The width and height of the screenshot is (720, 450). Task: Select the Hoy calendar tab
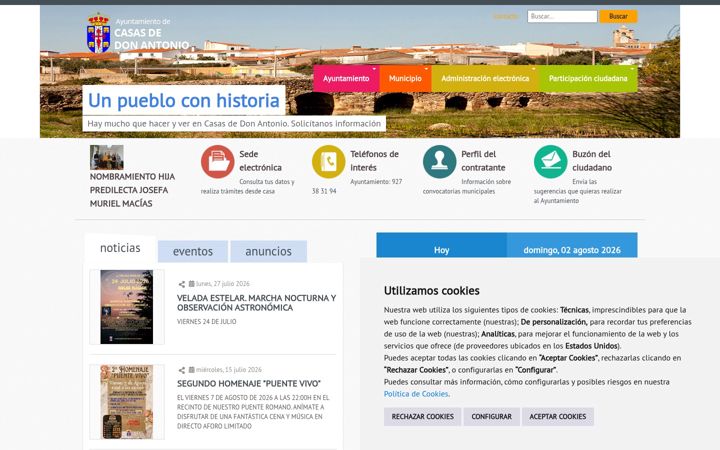(442, 245)
